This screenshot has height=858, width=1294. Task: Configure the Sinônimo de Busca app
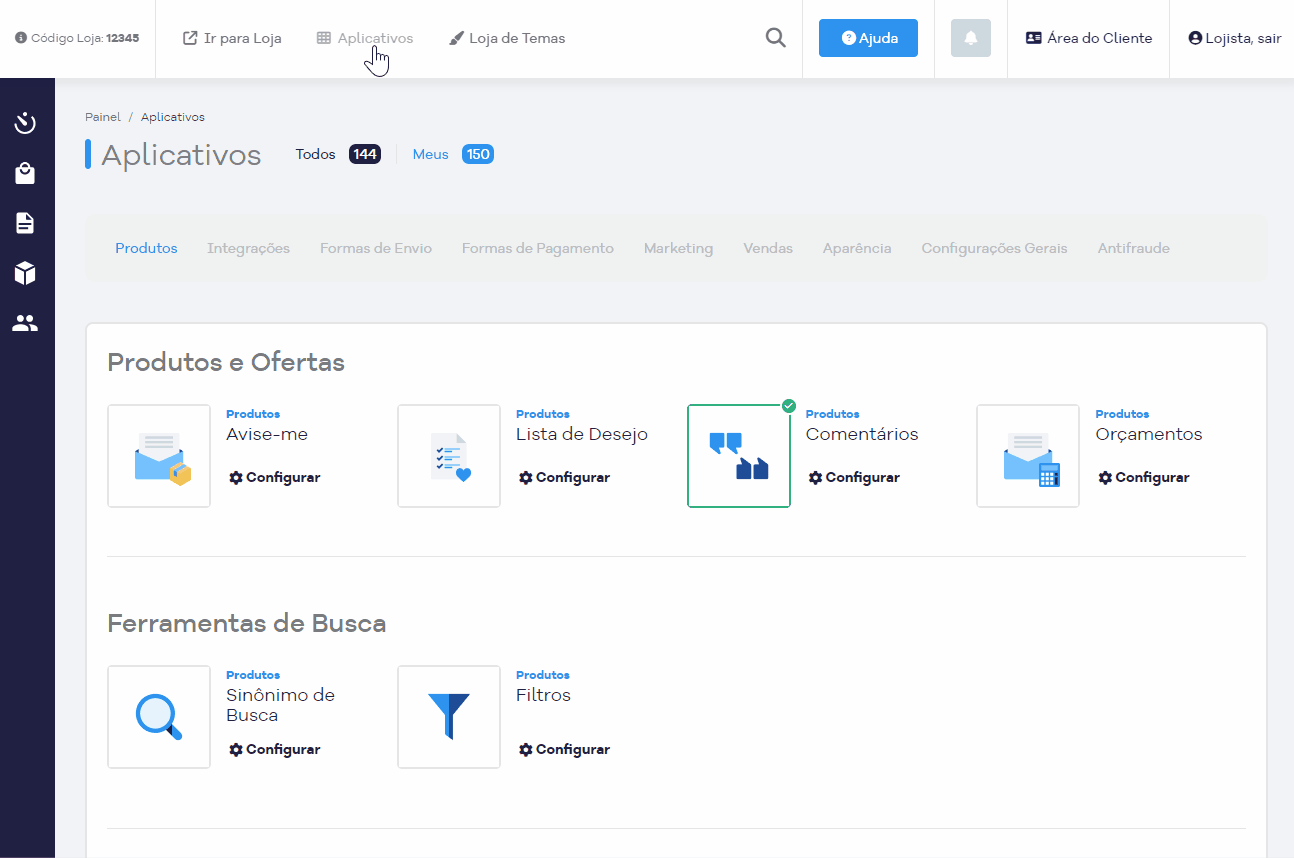275,750
